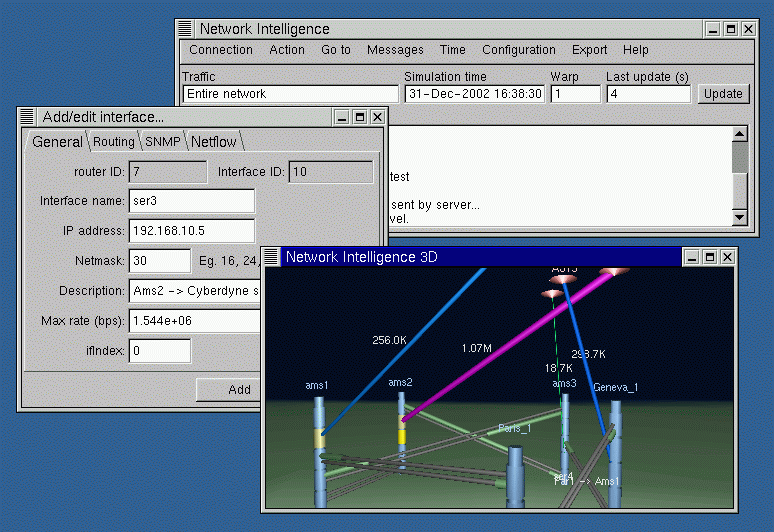Screen dimensions: 774x532
Task: Close the Add/edit interface dialog
Action: click(x=378, y=117)
